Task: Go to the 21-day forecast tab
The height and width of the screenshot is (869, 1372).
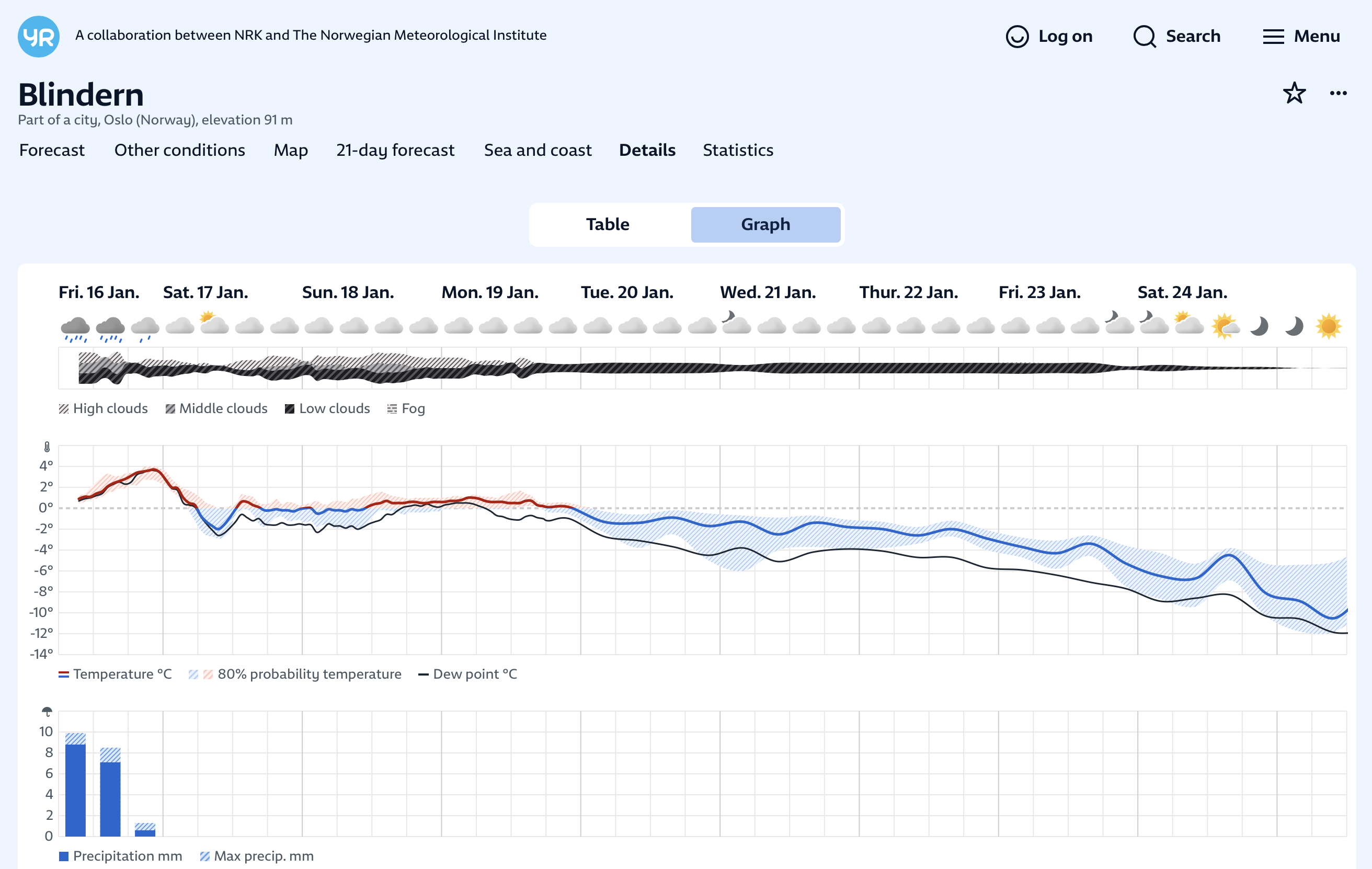Action: pyautogui.click(x=395, y=150)
